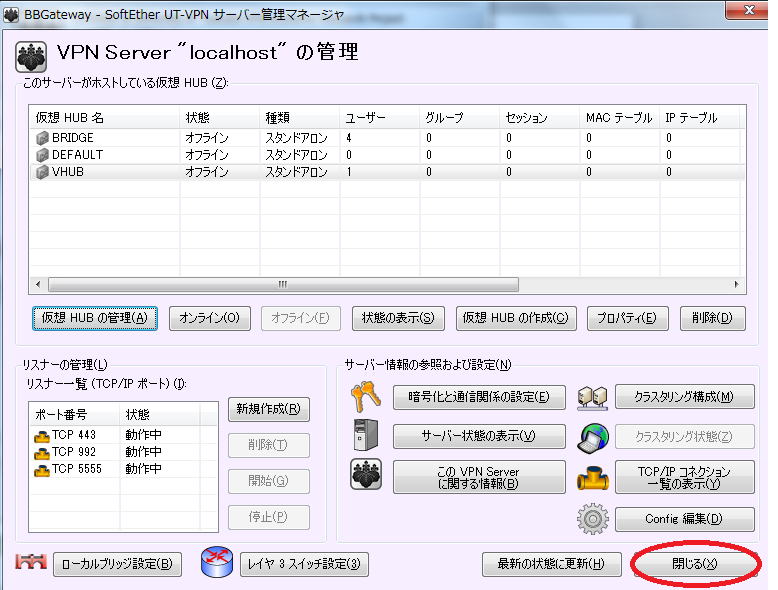Open サーバー状態の表示(V)

click(479, 436)
